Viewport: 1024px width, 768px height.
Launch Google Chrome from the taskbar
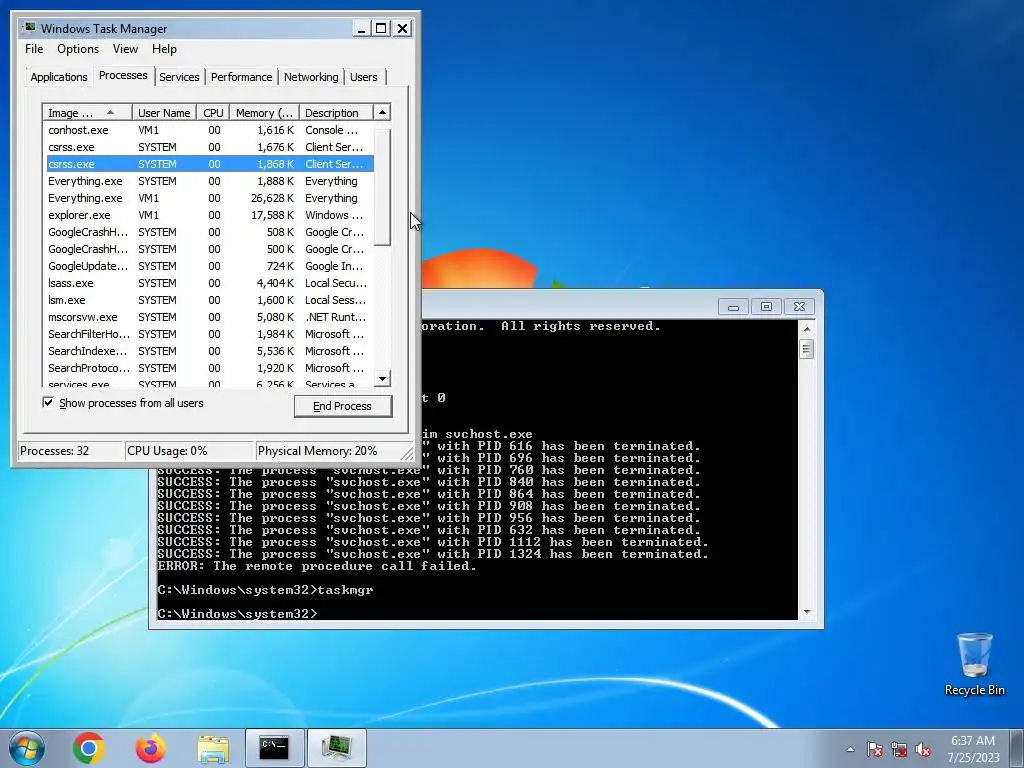[89, 748]
